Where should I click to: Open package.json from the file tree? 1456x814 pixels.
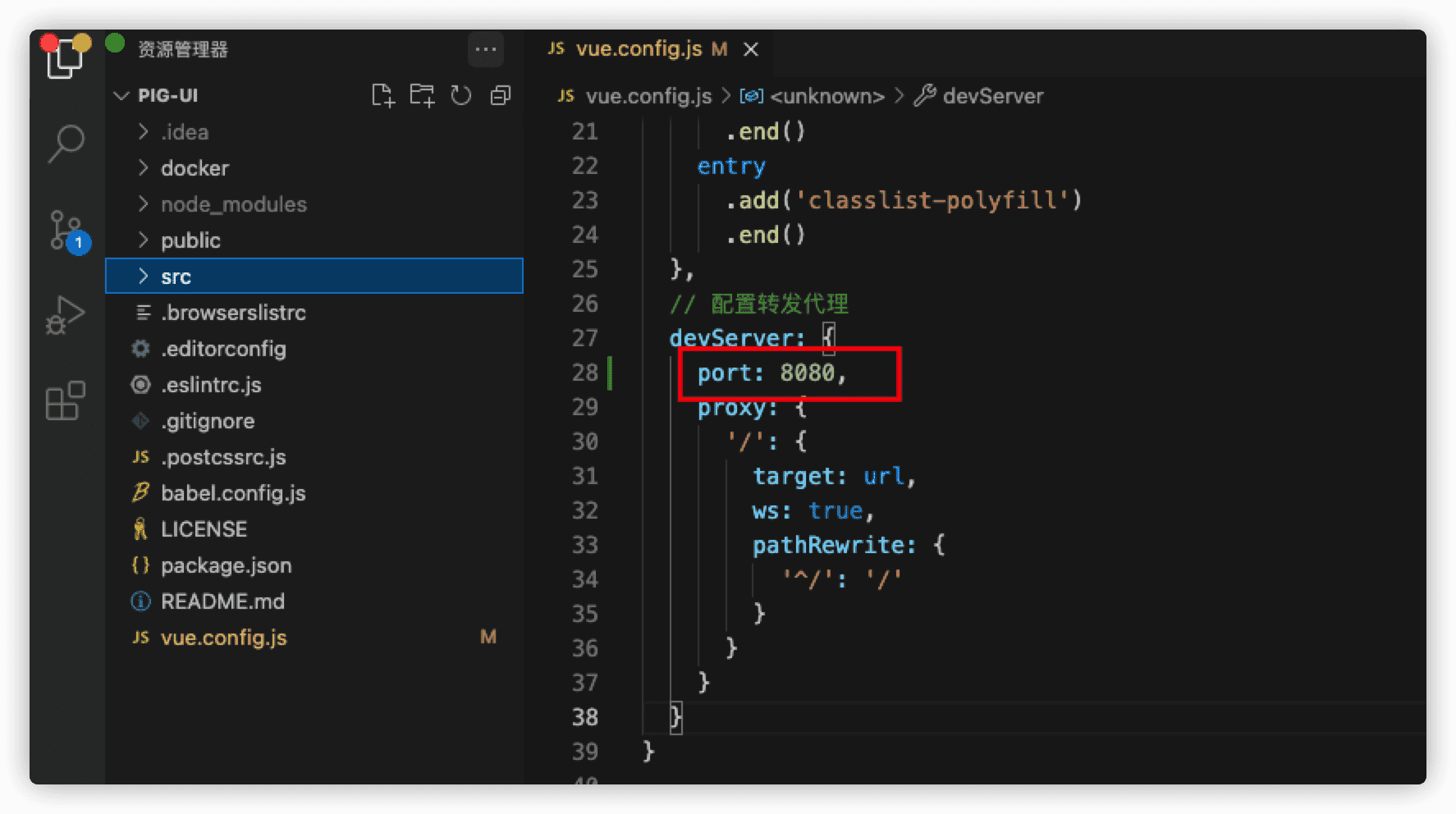pos(226,565)
